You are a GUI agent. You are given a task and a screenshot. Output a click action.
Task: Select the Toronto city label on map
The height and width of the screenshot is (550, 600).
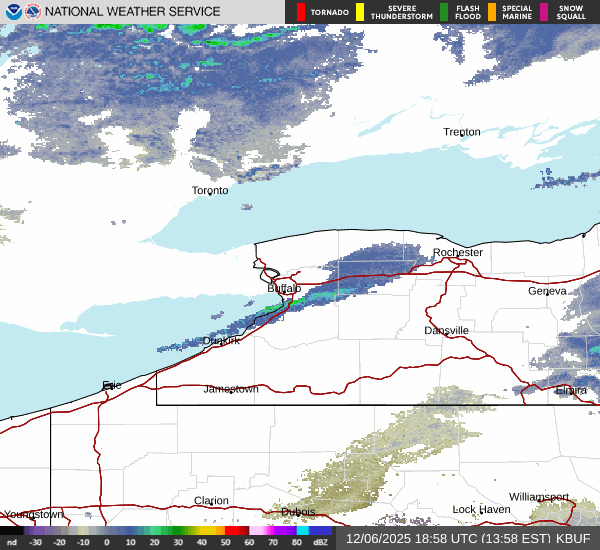[210, 190]
